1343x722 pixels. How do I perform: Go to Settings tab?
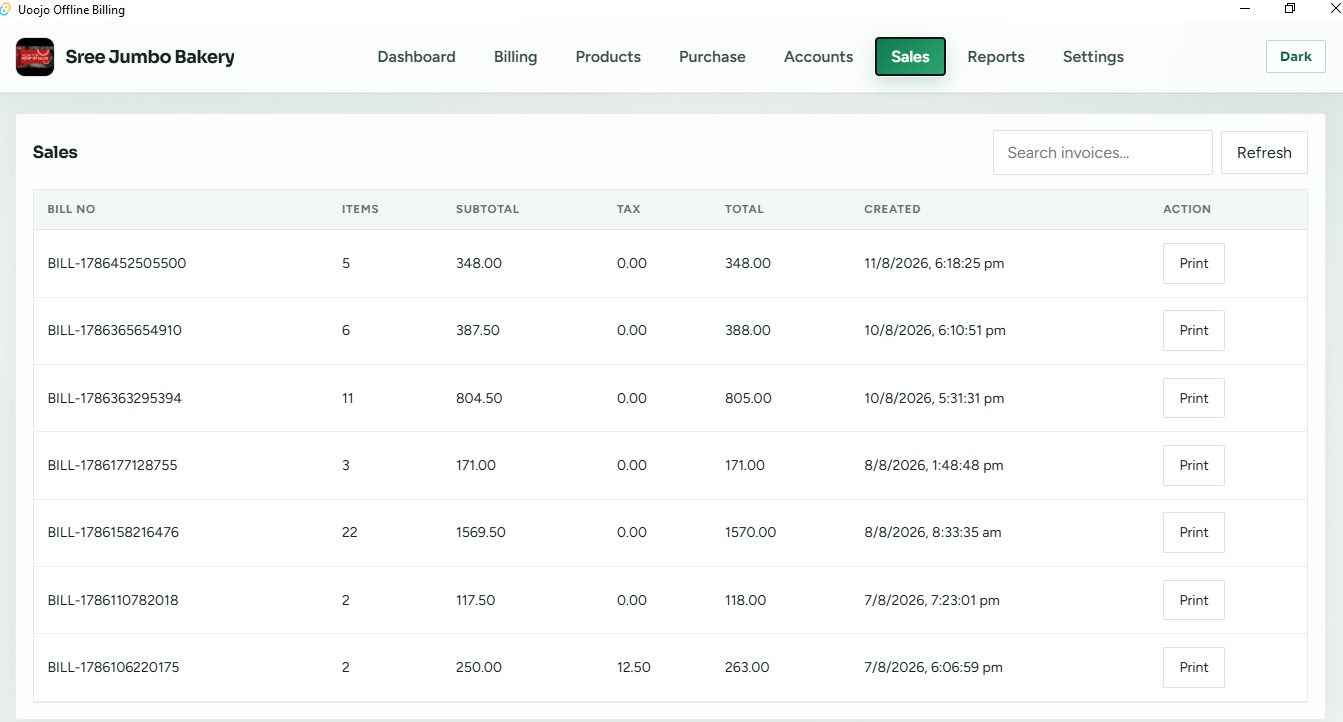(1093, 57)
